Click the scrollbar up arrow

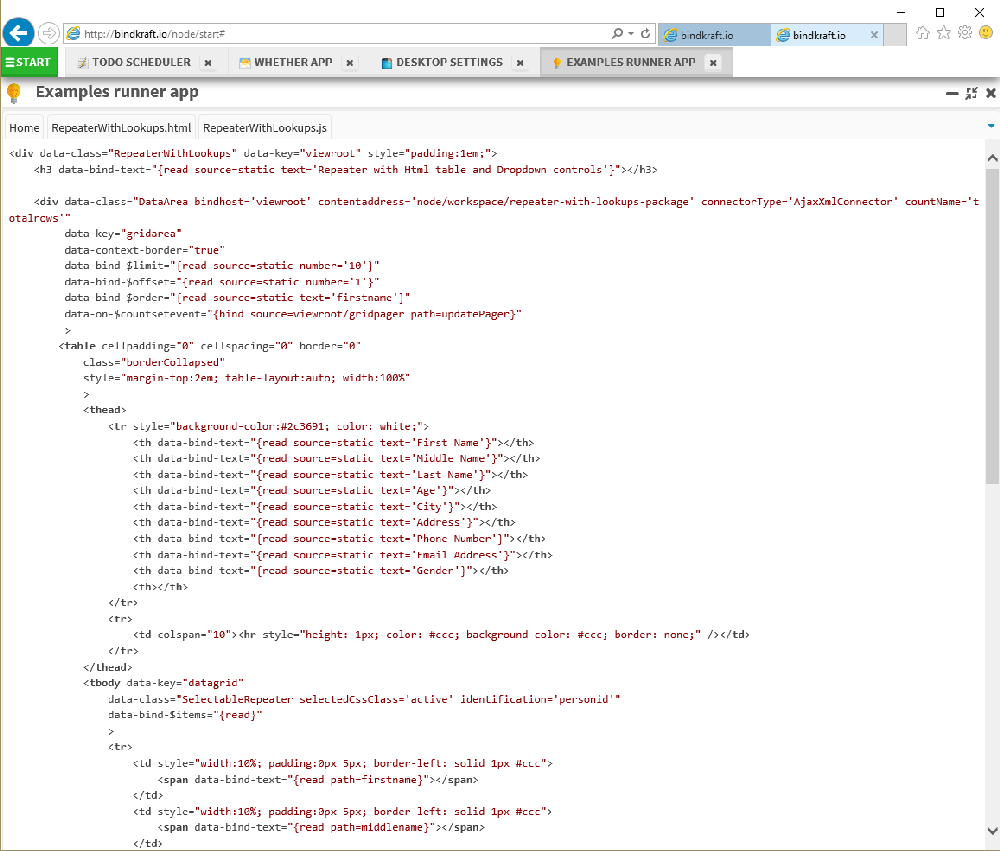[x=992, y=158]
